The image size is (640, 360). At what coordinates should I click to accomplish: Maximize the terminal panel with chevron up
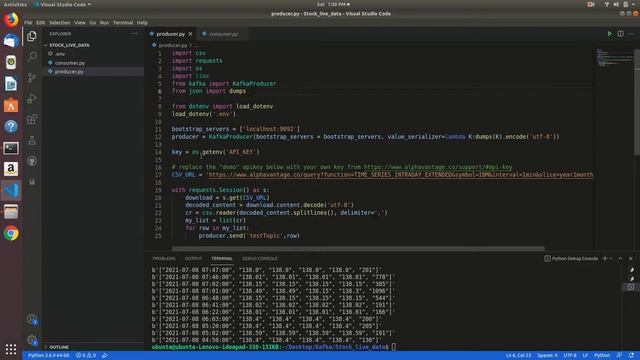tap(620, 258)
